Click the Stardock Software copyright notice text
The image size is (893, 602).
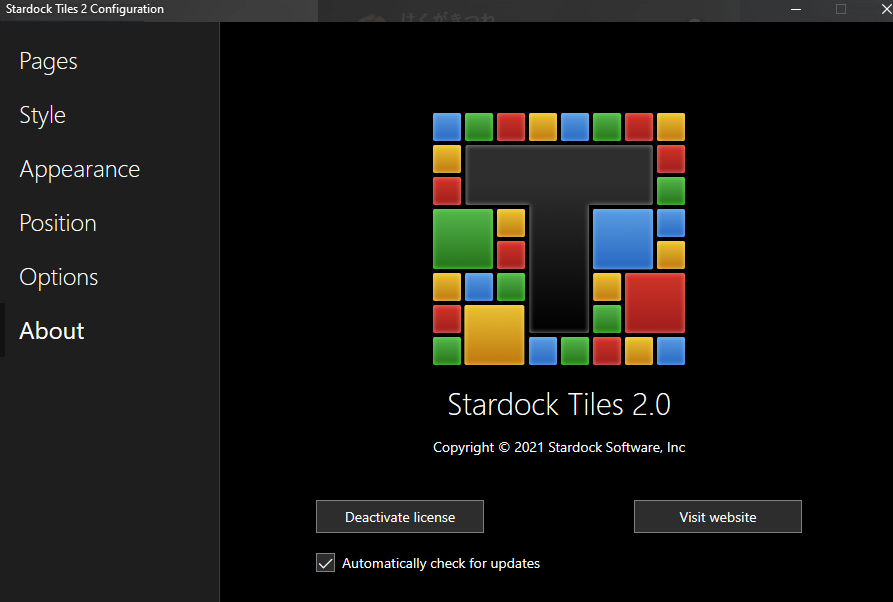558,447
